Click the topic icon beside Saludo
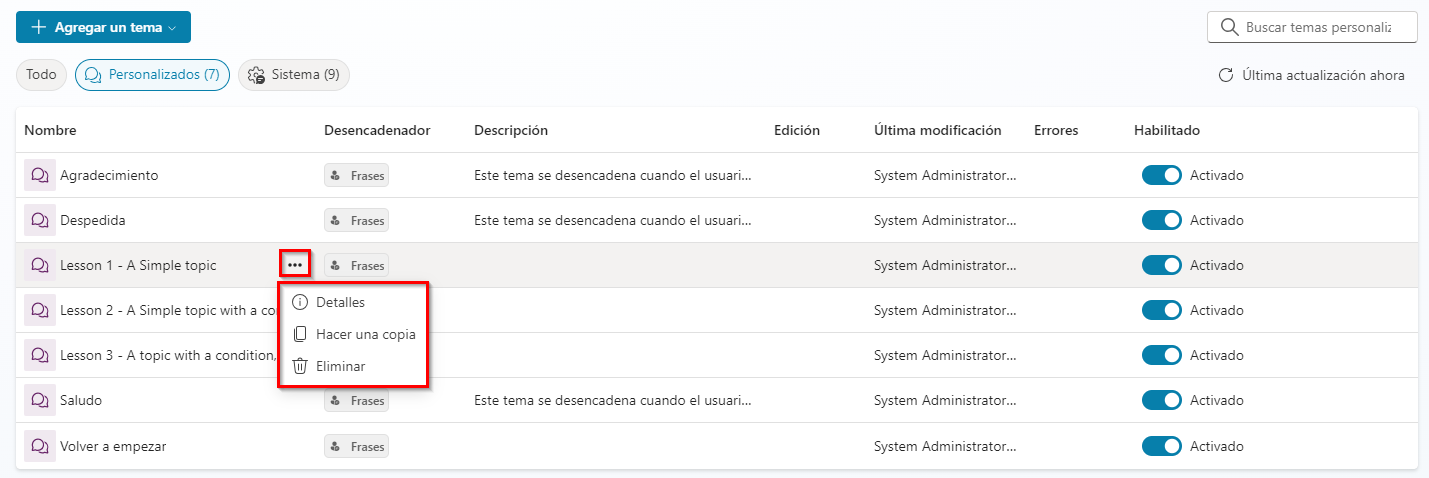The width and height of the screenshot is (1429, 478). pos(40,400)
